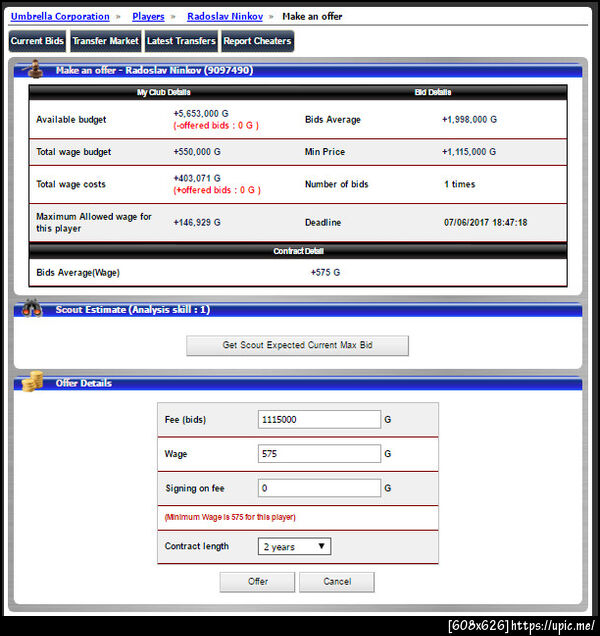Click the My Club Details column header

pyautogui.click(x=163, y=92)
